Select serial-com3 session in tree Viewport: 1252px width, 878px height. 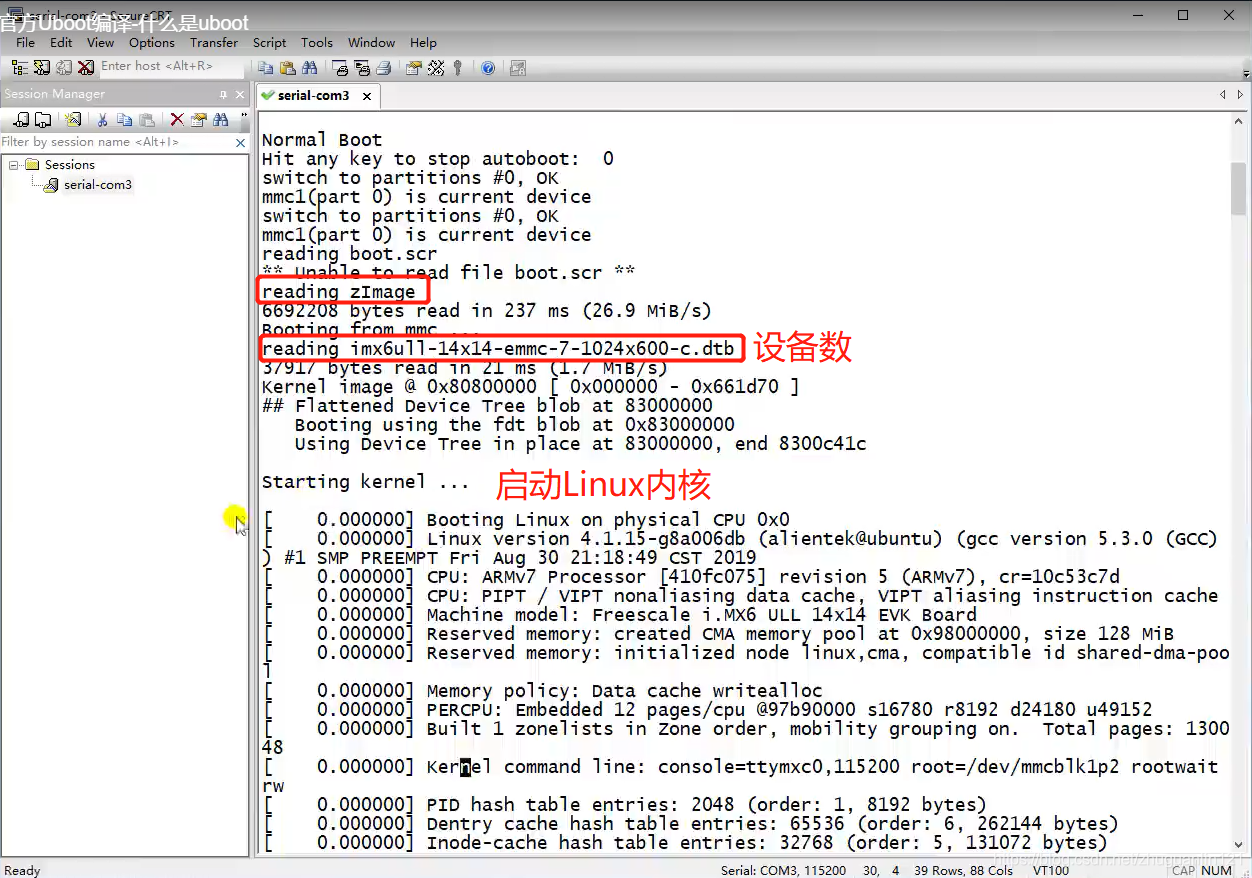98,185
